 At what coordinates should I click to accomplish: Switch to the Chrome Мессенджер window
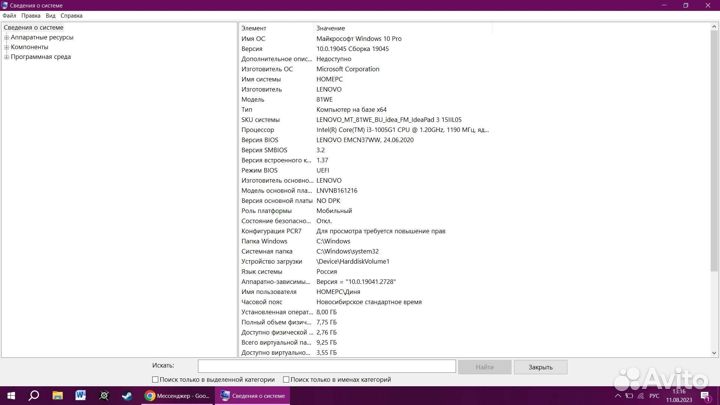point(177,396)
